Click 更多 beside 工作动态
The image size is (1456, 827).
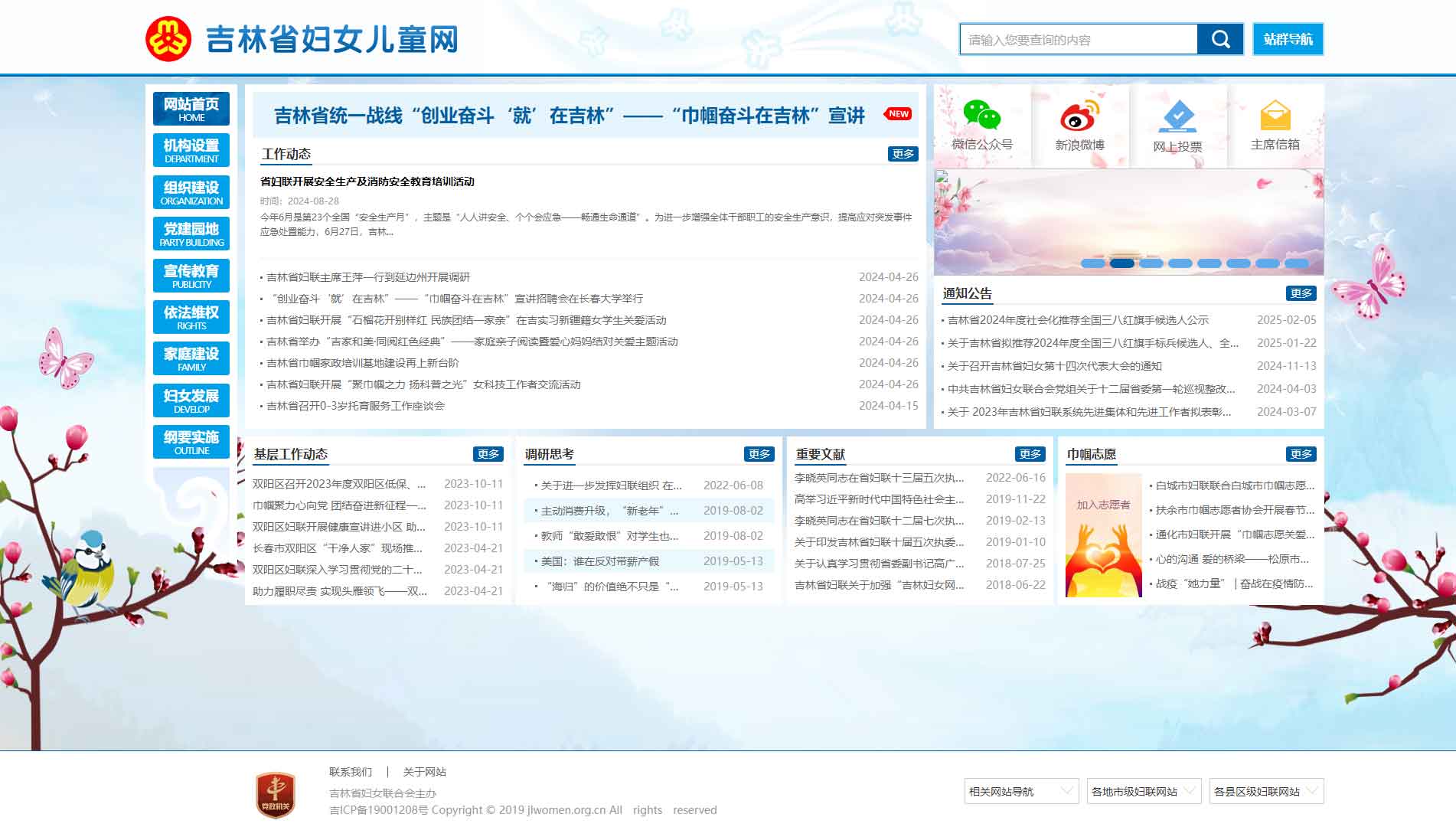click(x=903, y=154)
